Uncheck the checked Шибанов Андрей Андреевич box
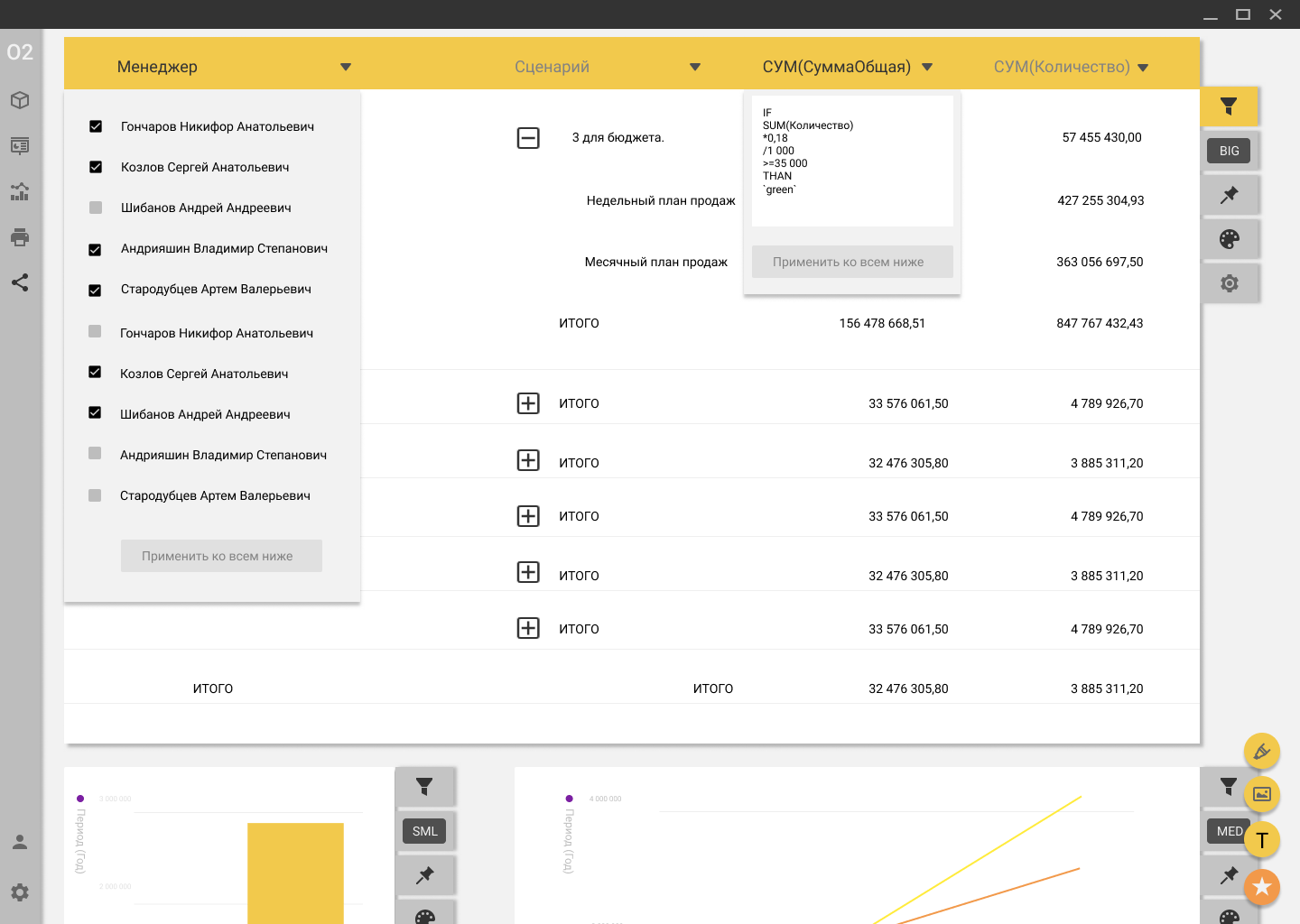The height and width of the screenshot is (924, 1300). point(95,412)
